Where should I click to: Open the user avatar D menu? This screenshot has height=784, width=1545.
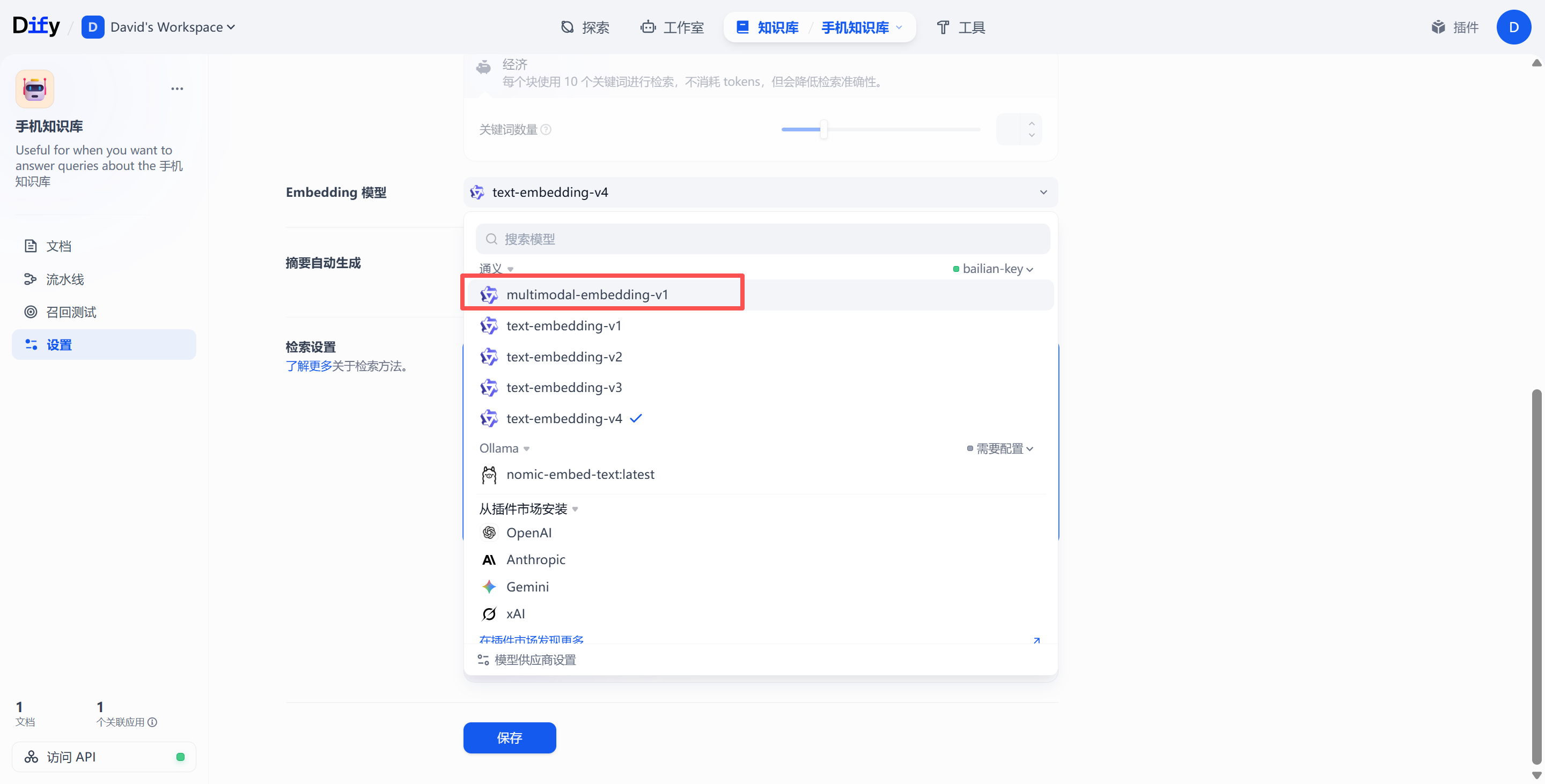[x=1513, y=27]
